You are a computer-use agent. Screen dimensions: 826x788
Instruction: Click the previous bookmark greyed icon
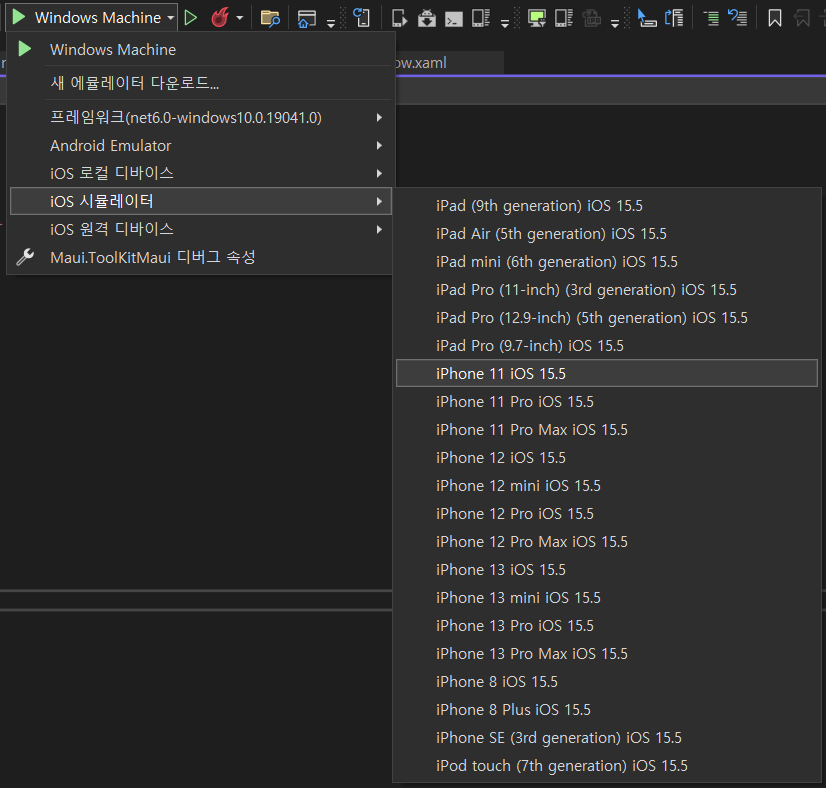[802, 18]
